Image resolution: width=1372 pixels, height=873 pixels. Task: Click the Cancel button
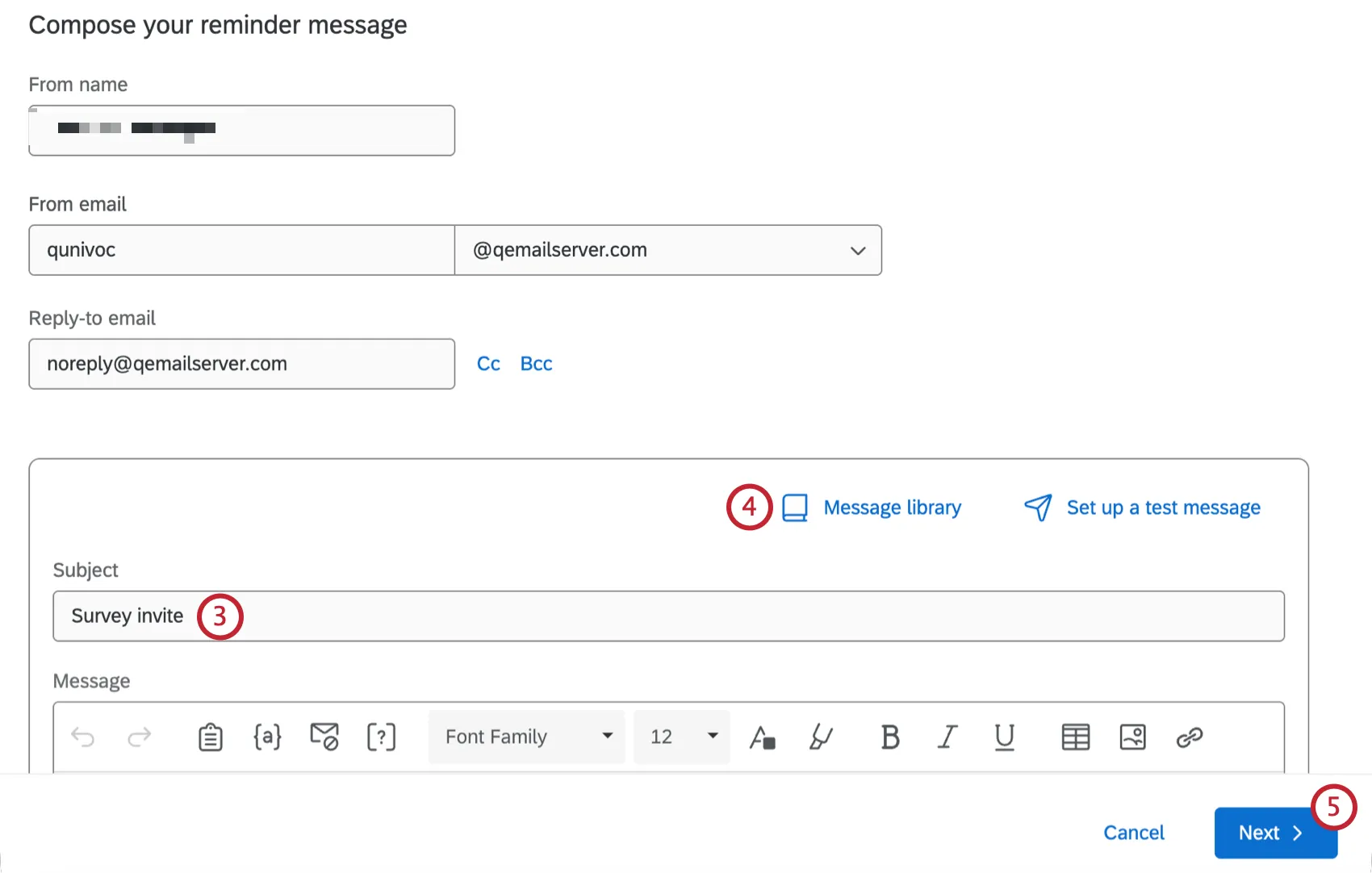click(x=1134, y=833)
